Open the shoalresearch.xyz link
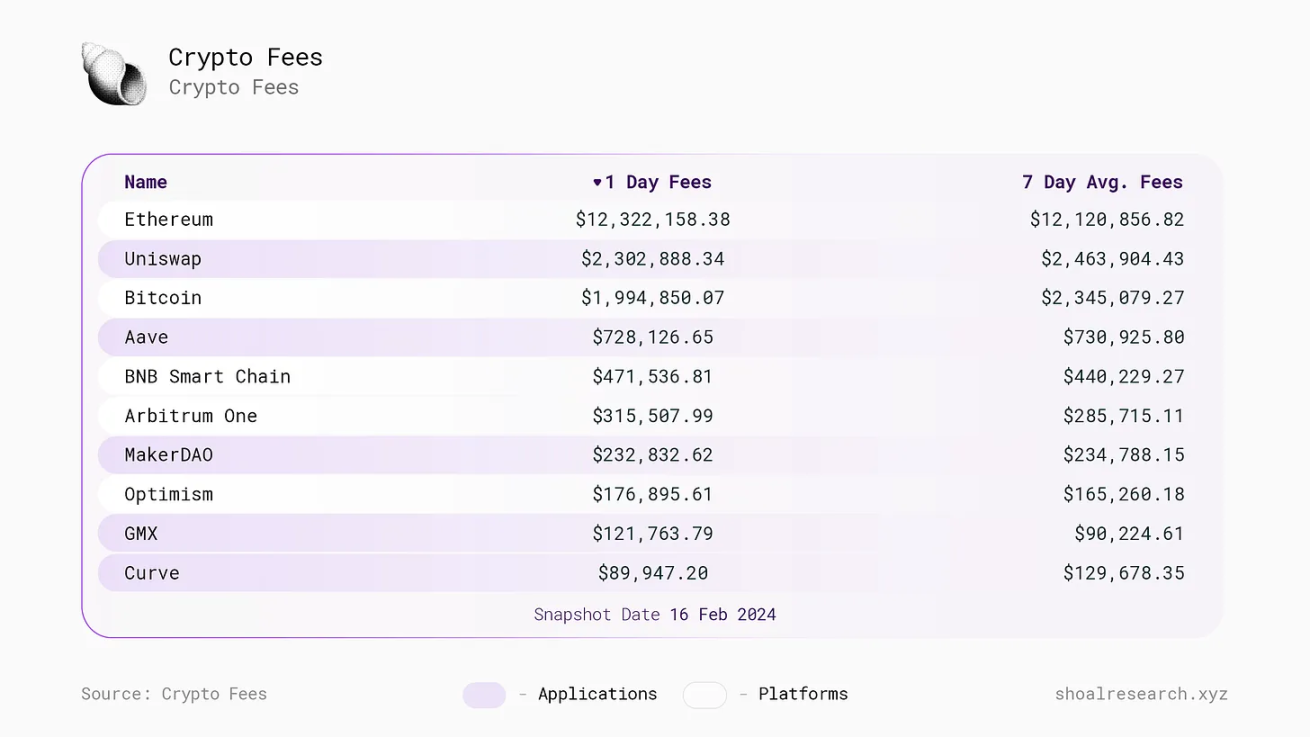 click(1141, 694)
